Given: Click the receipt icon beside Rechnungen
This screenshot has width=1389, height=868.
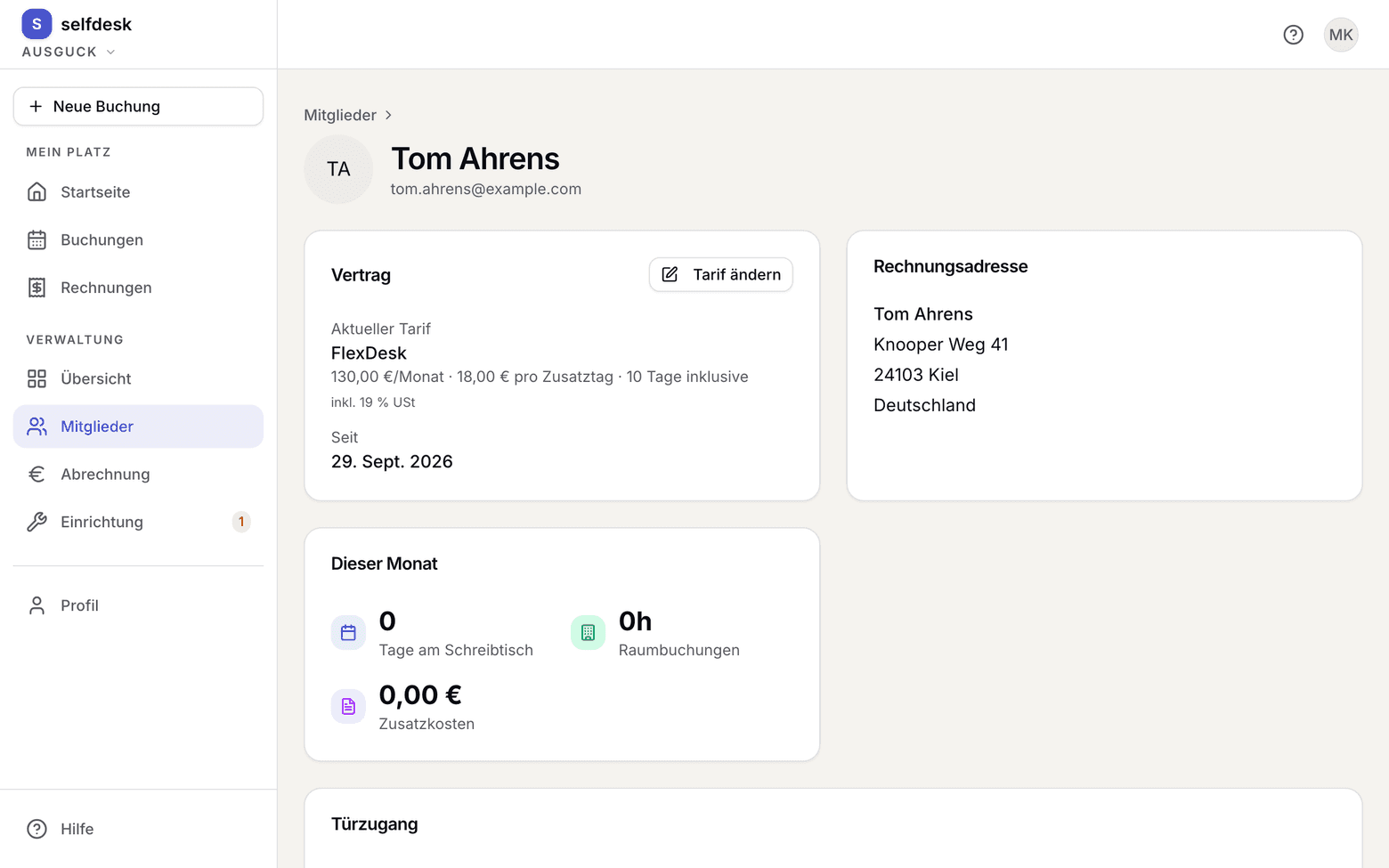Looking at the screenshot, I should [37, 288].
